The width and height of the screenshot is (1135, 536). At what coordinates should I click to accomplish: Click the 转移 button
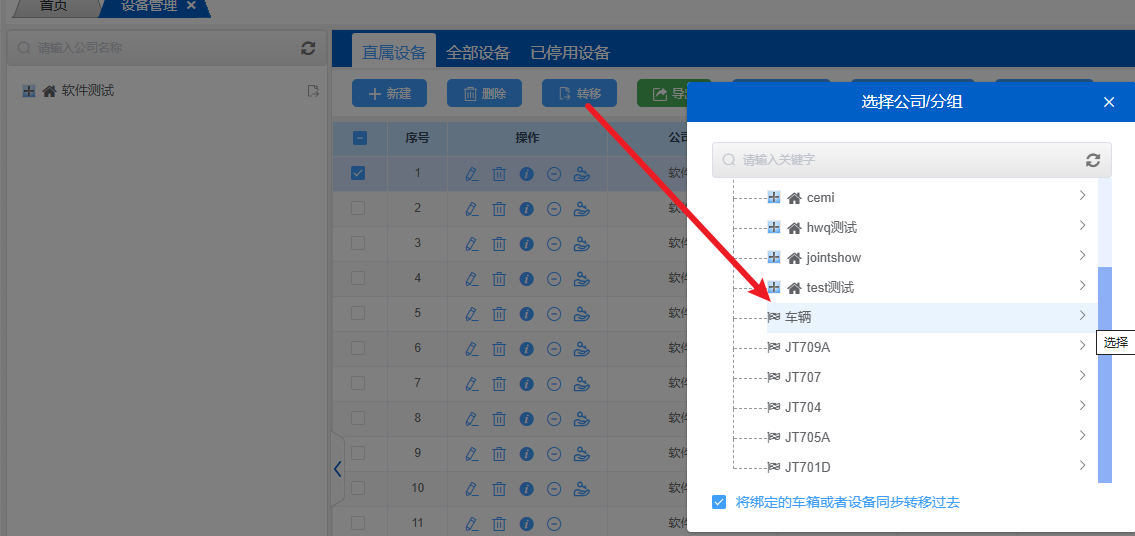pos(579,94)
